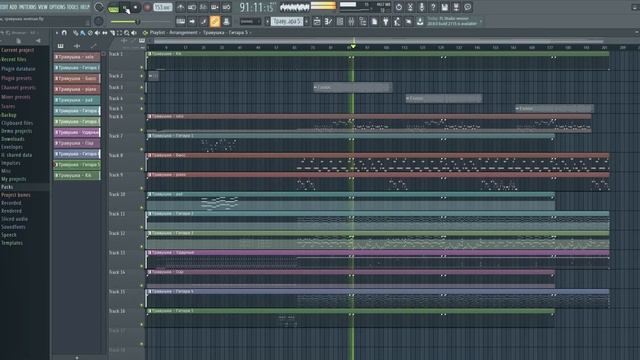The height and width of the screenshot is (360, 640).
Task: Click the download update icon
Action: point(420,21)
